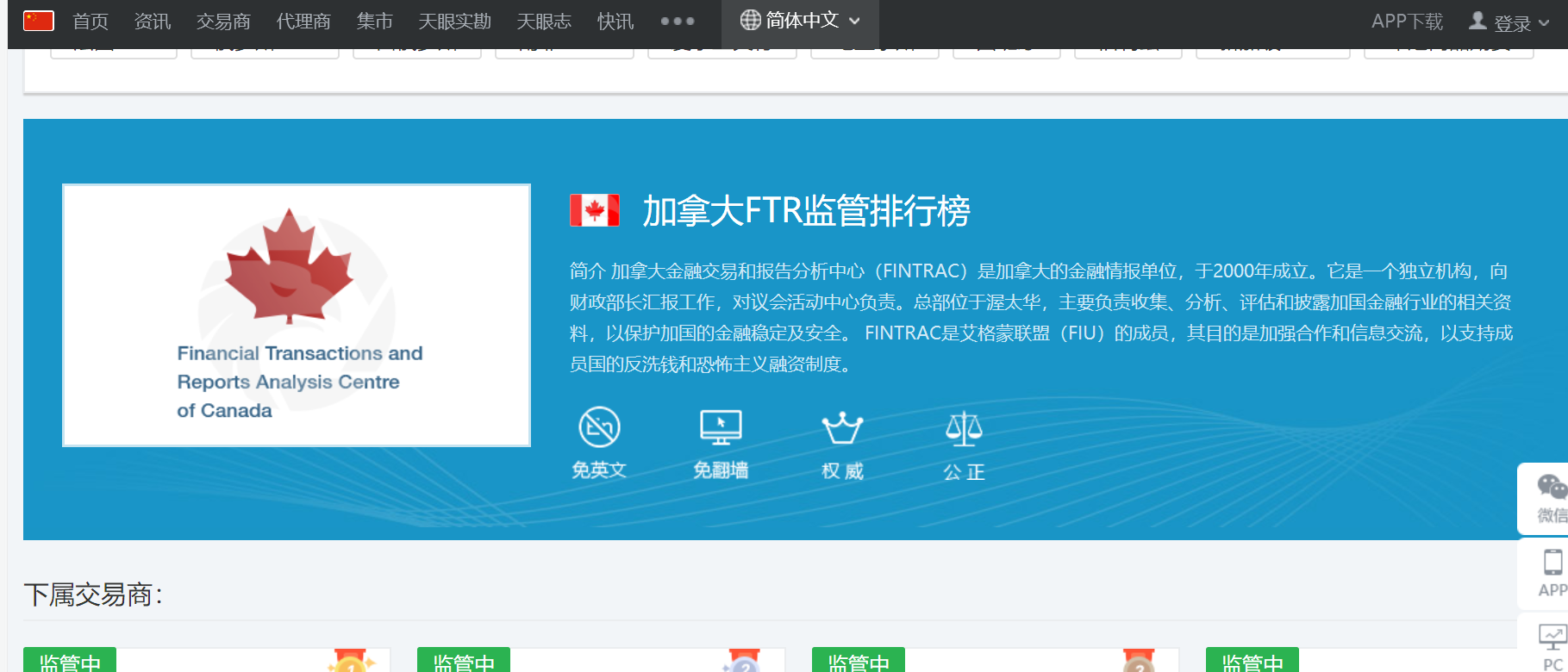Go to the 资讯 news section
This screenshot has height=672, width=1568.
(x=153, y=22)
